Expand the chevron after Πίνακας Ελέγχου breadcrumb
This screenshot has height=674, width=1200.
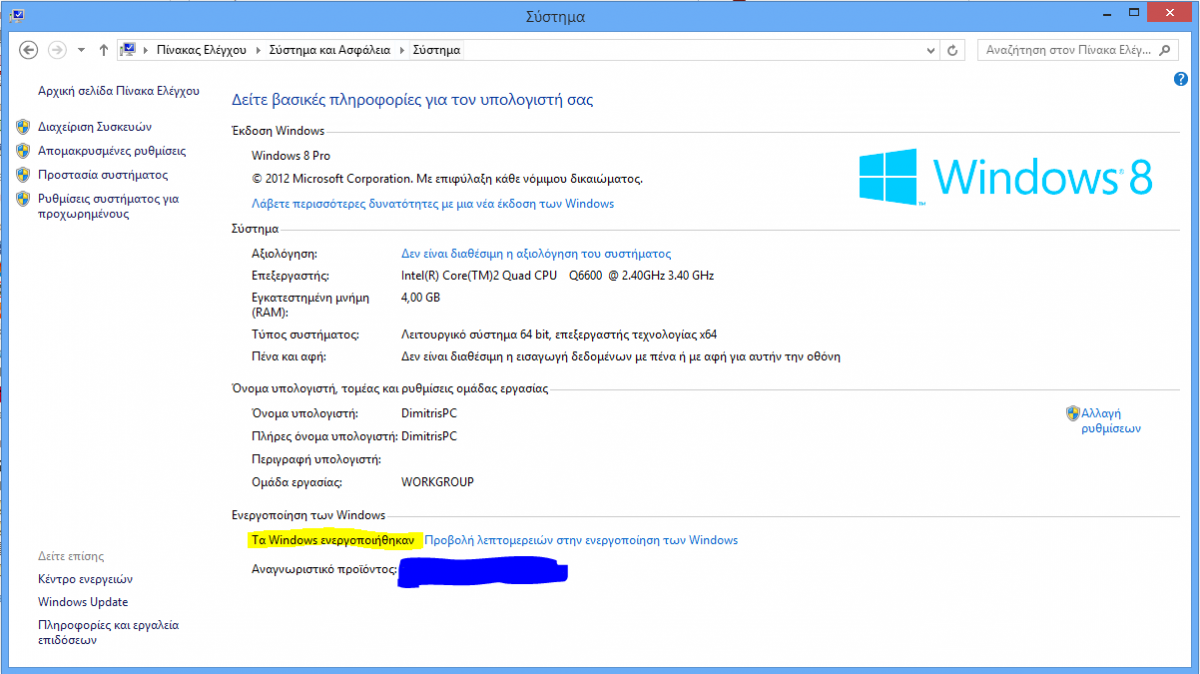(260, 50)
